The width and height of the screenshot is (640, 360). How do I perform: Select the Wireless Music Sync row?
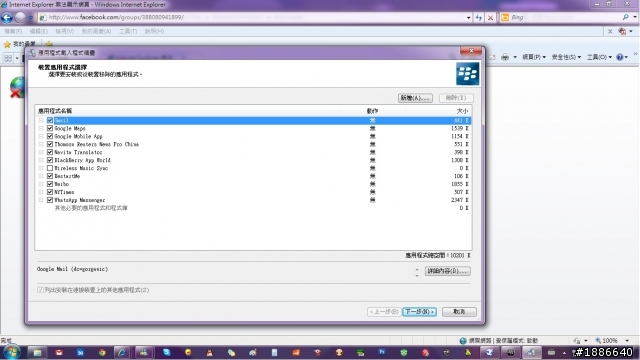coord(253,168)
